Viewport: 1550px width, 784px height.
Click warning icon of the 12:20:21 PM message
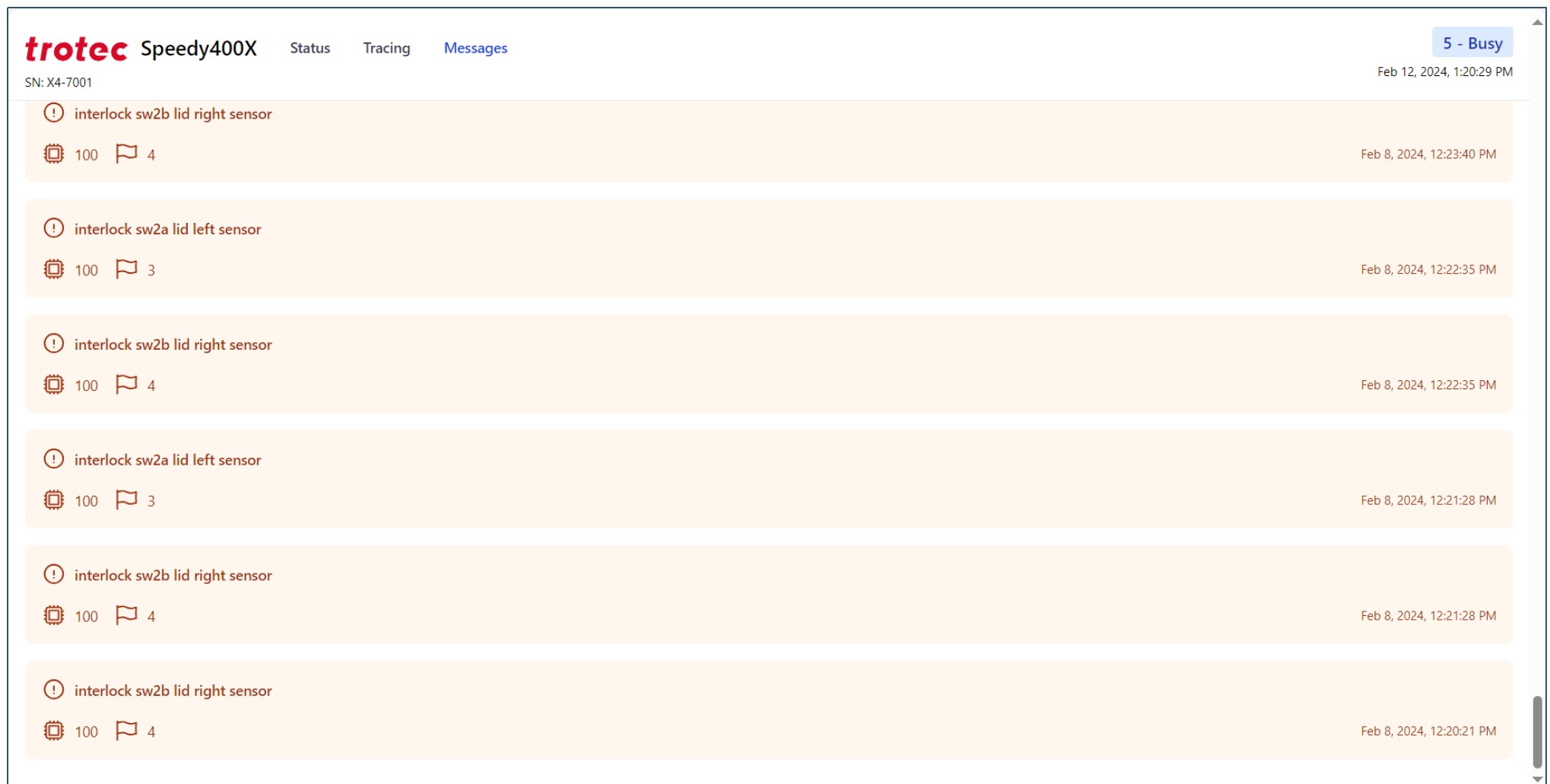pos(54,690)
